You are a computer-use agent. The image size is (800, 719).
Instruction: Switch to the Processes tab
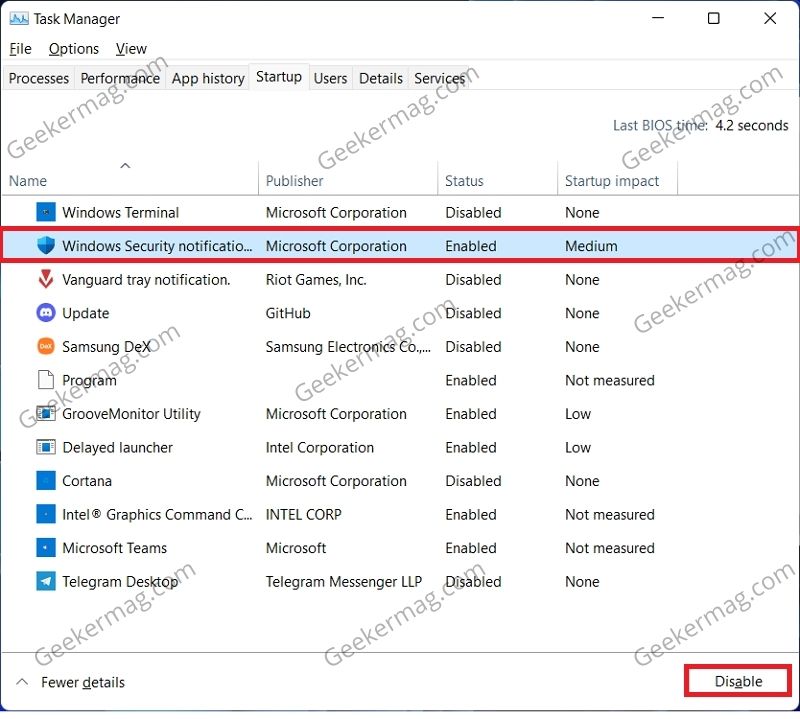[x=39, y=78]
